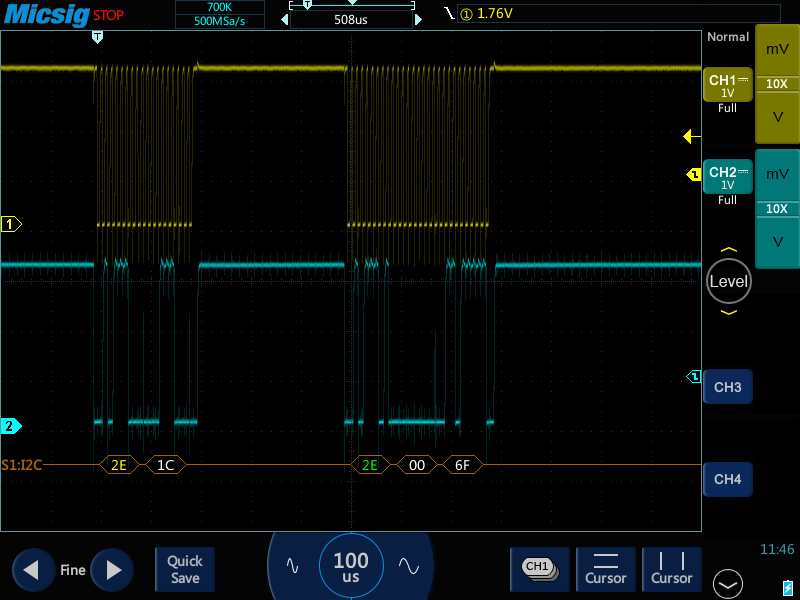
Task: Tap the 500MSa/s sample rate readout
Action: coord(219,21)
